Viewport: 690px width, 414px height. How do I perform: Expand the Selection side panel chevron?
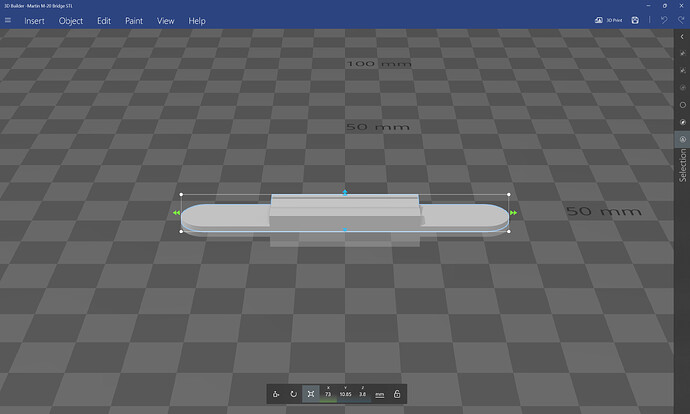pyautogui.click(x=682, y=37)
